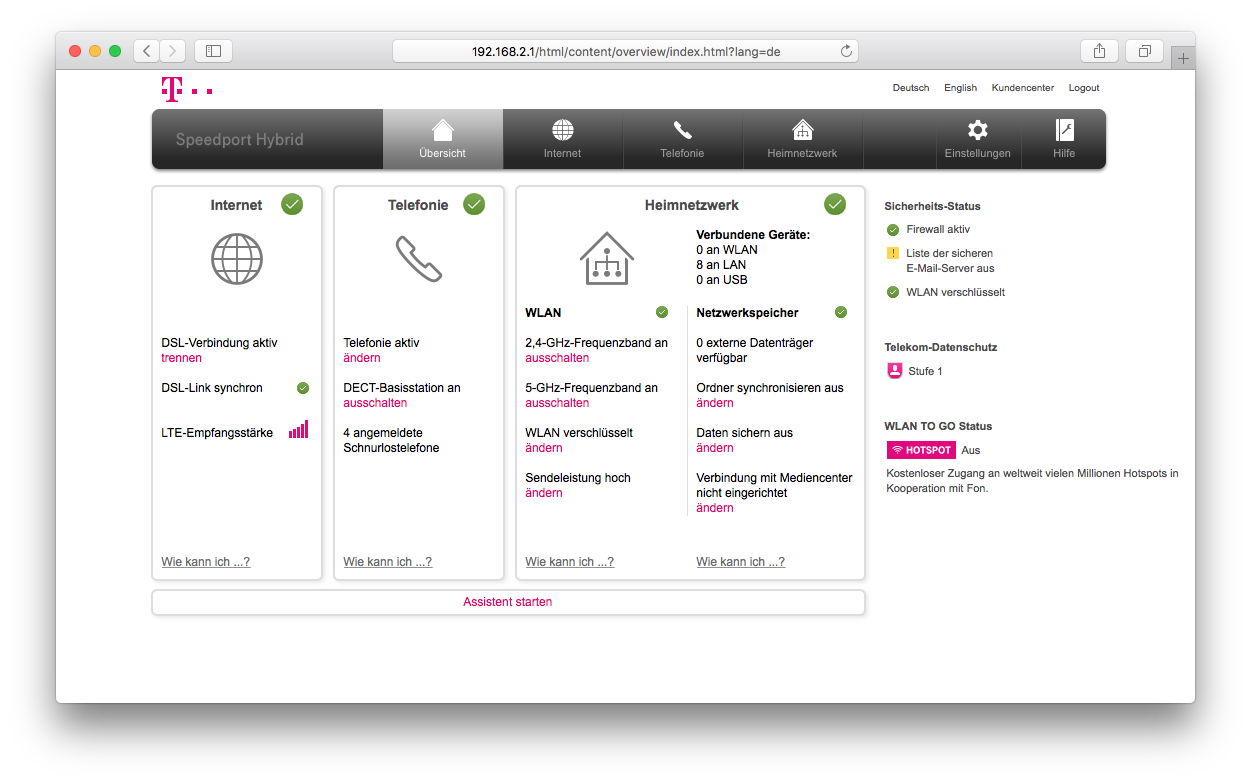Select the Übersicht tab

tap(443, 139)
